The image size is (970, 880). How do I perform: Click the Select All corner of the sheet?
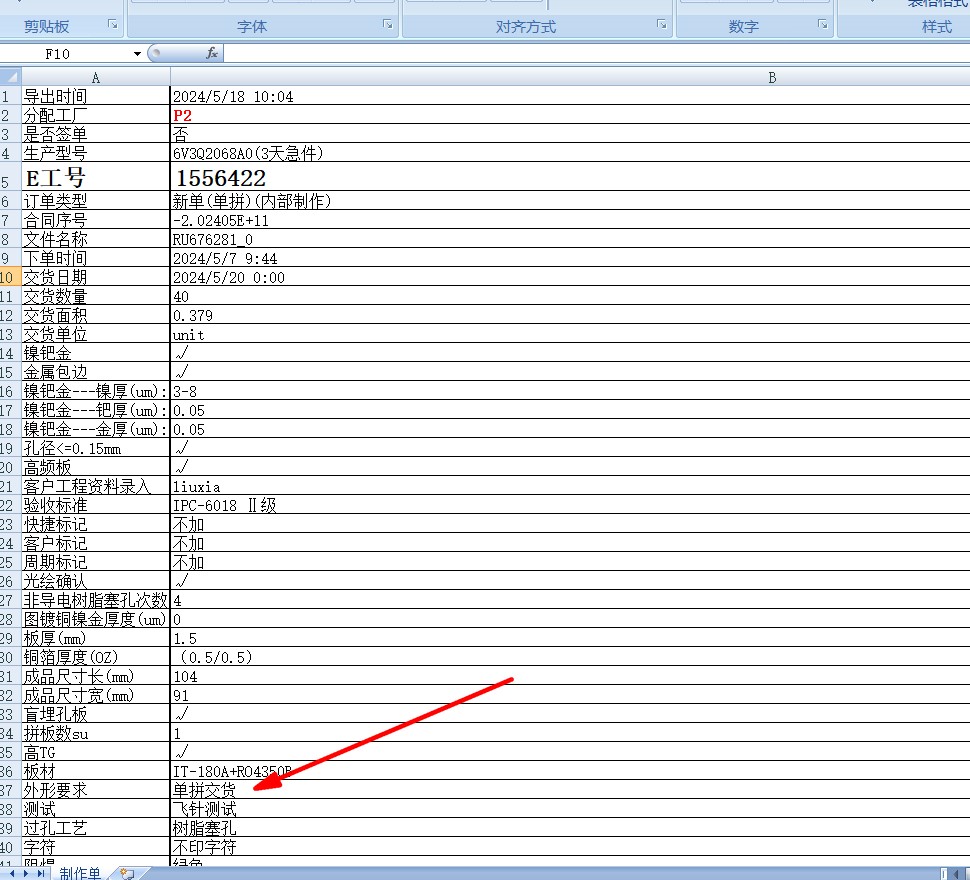coord(10,77)
